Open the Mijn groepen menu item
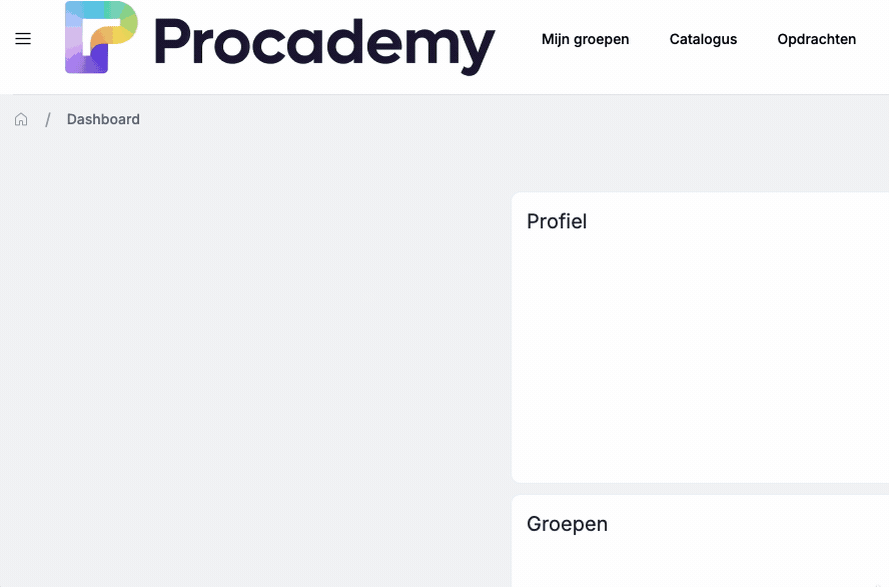This screenshot has height=587, width=889. point(585,39)
